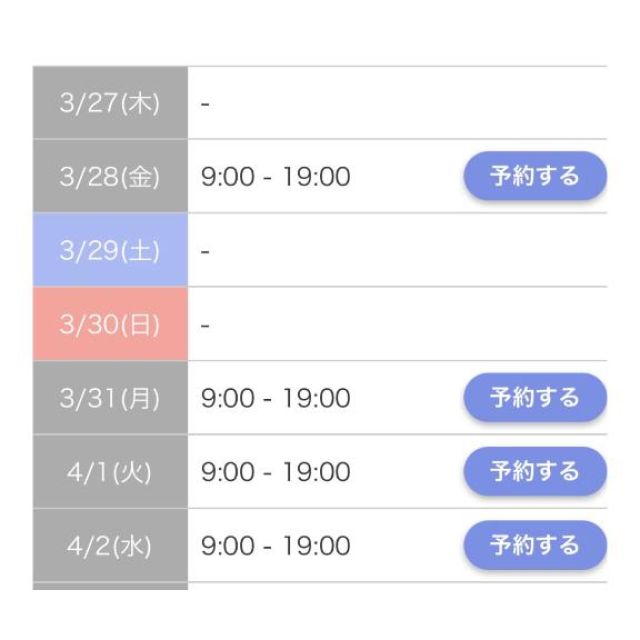Click 9:00 - 19:00 hours for 3/31(月)
640x640 pixels.
coord(276,398)
